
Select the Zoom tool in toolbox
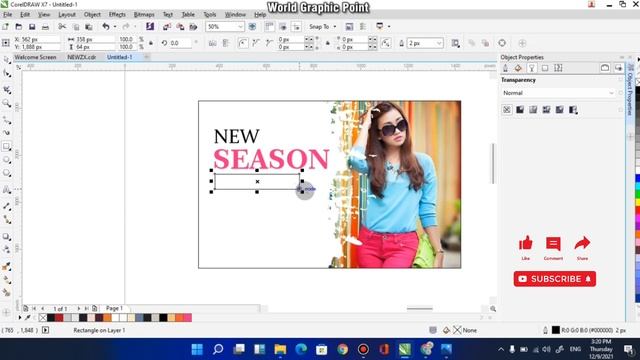click(x=7, y=103)
